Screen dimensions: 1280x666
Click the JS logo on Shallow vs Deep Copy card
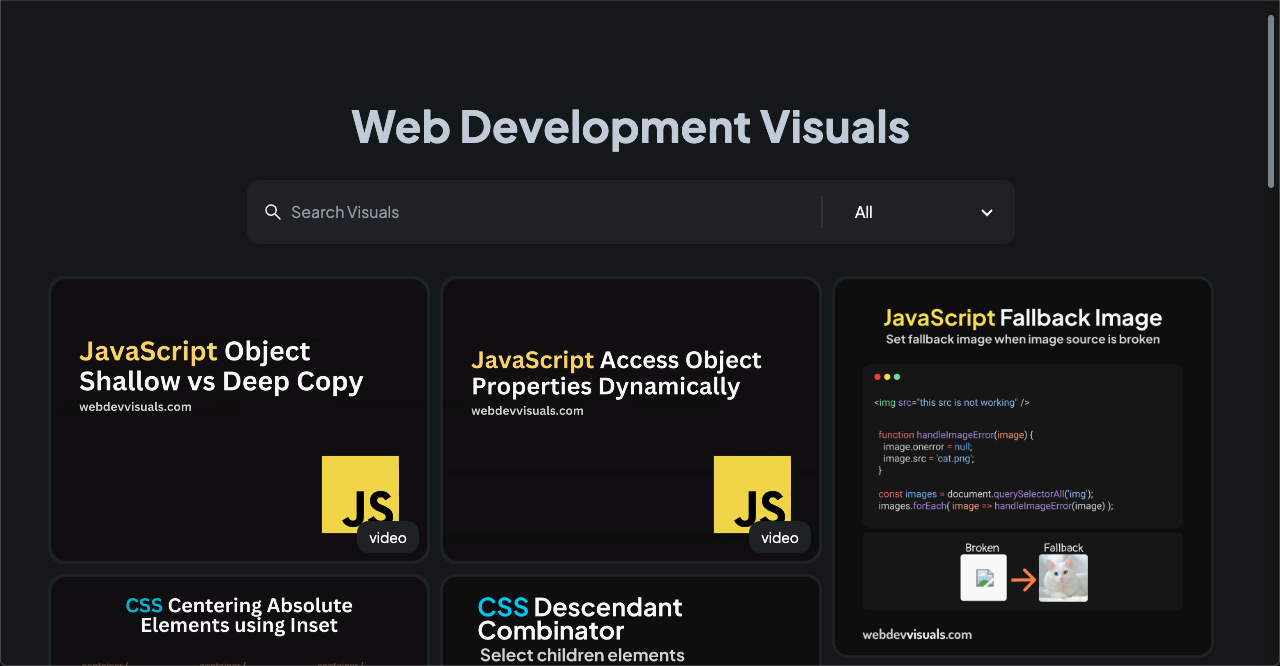tap(360, 494)
